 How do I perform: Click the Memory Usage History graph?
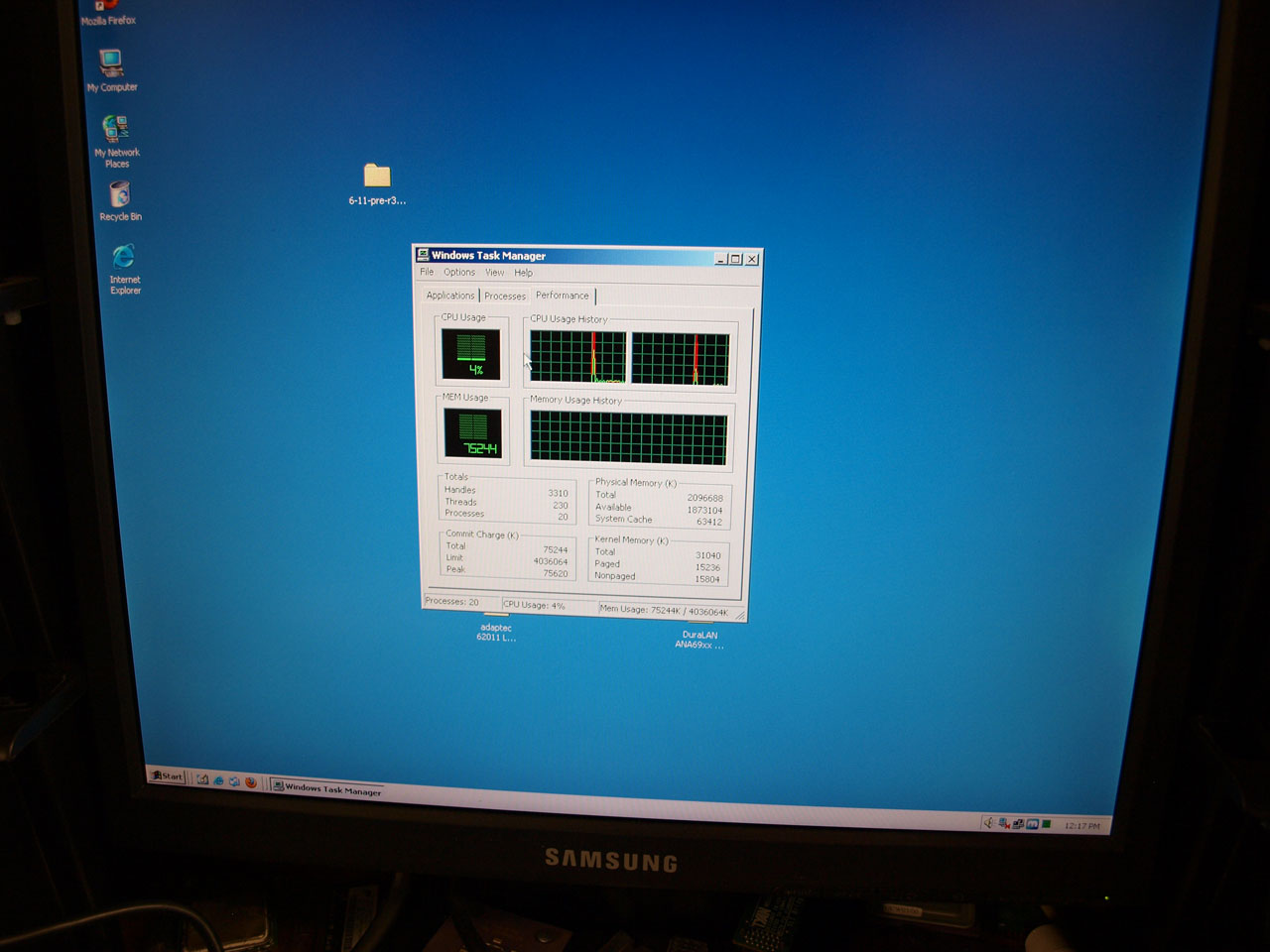click(629, 437)
